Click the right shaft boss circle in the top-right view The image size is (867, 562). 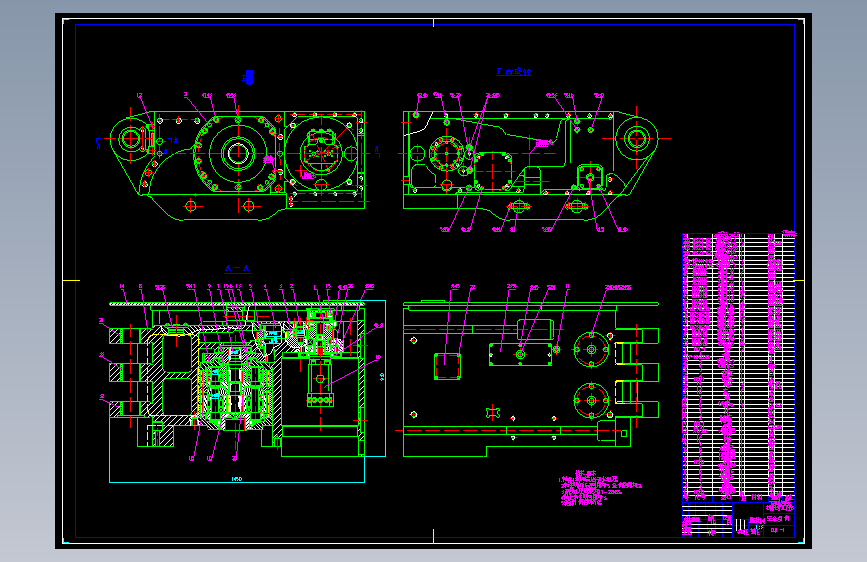click(x=636, y=138)
